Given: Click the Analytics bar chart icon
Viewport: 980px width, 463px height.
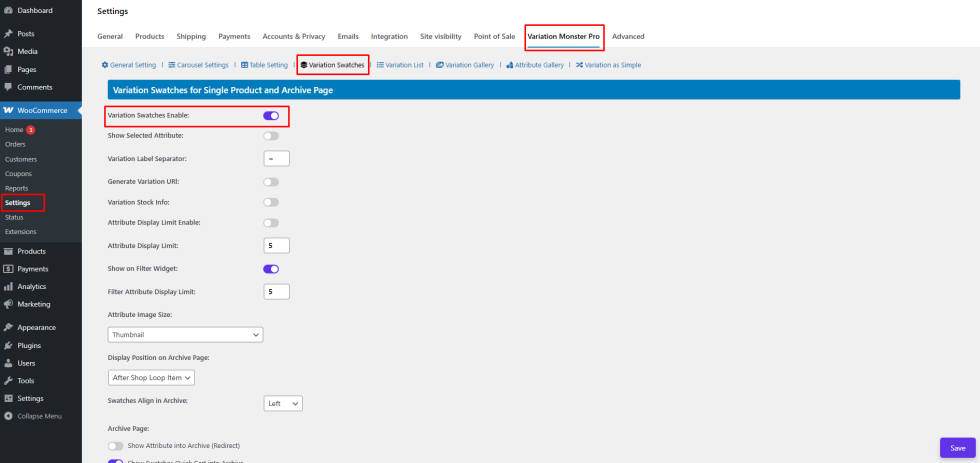Looking at the screenshot, I should pyautogui.click(x=8, y=287).
